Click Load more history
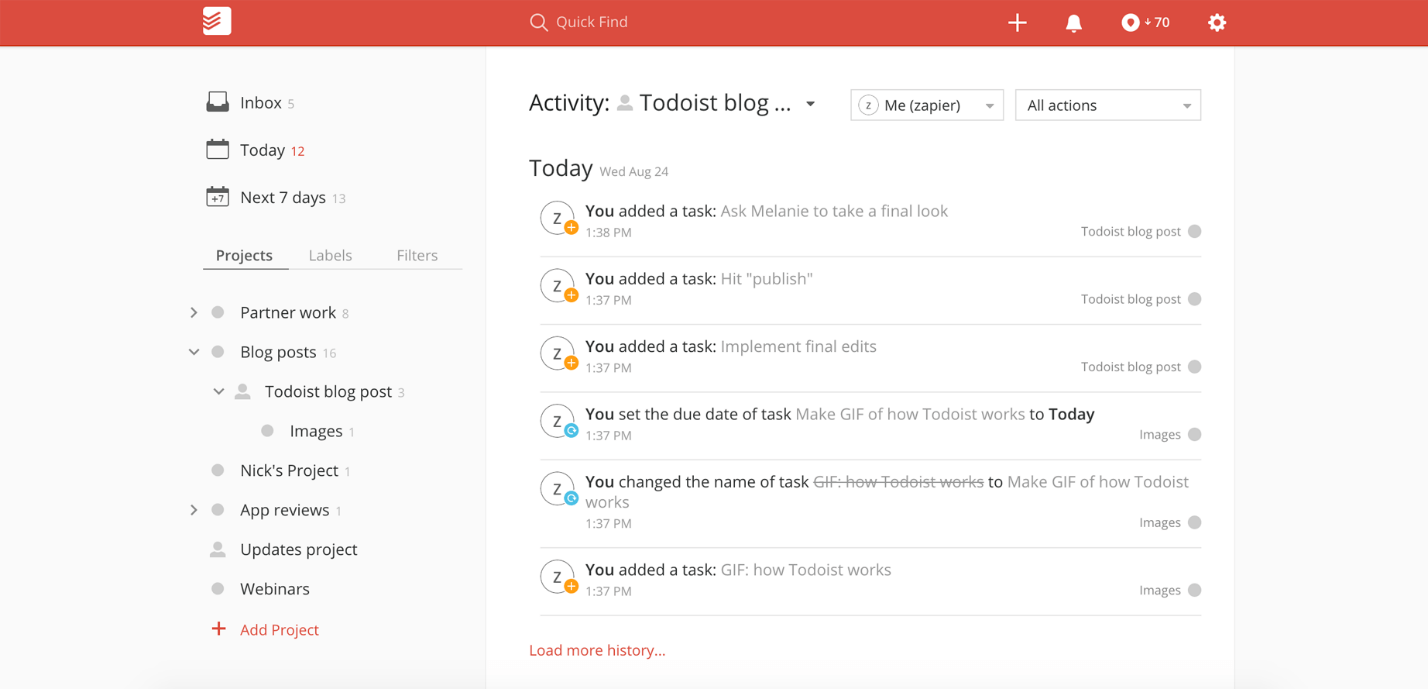This screenshot has height=689, width=1428. 597,650
